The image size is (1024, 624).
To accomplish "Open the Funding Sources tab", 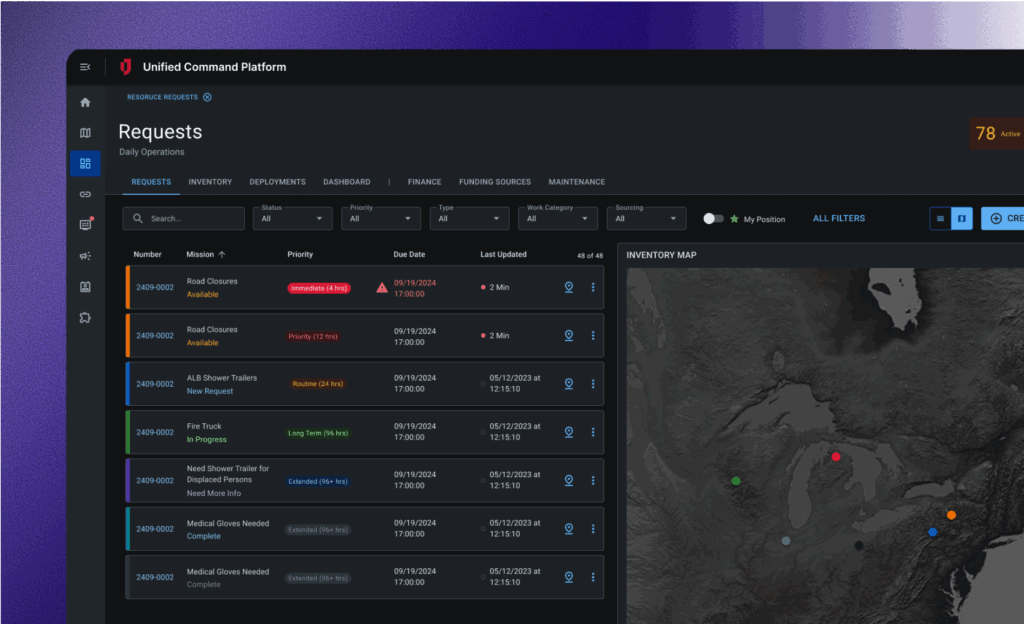I will pyautogui.click(x=494, y=182).
